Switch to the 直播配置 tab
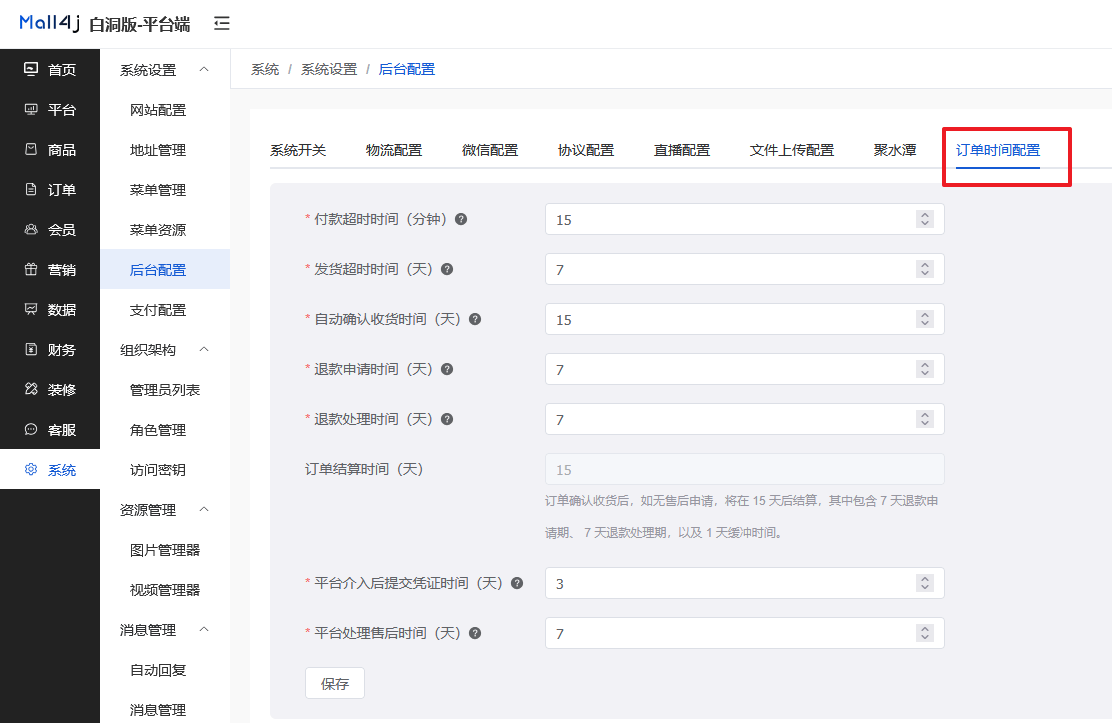This screenshot has height=723, width=1112. click(682, 150)
